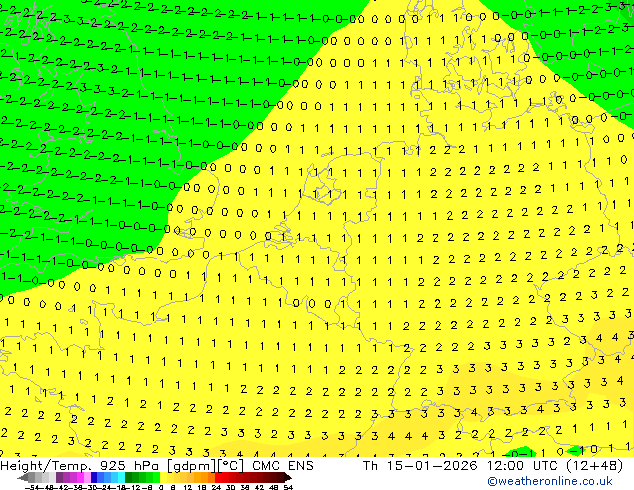
Task: Pick the pale pink swatch in the legend
Action: [x=87, y=478]
